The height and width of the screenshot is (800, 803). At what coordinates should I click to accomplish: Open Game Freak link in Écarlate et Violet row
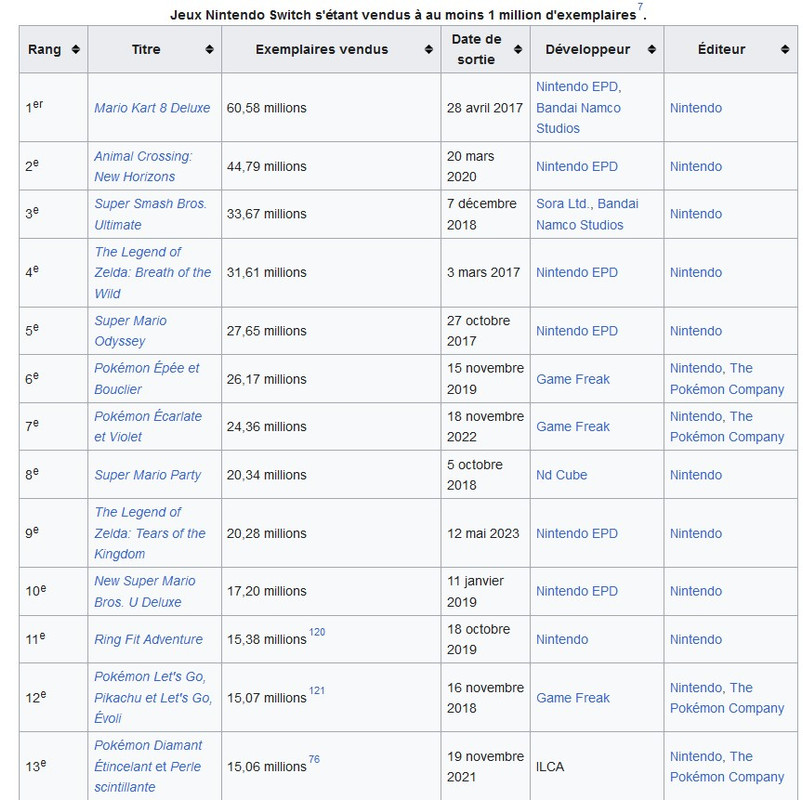573,427
